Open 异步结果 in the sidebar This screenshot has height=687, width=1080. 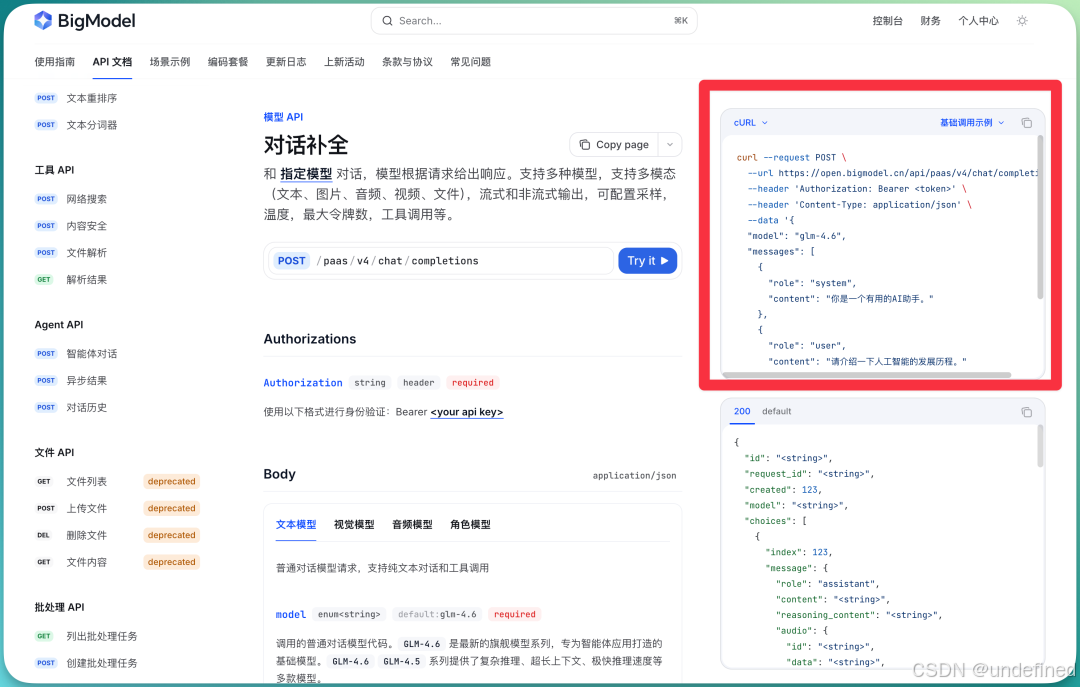[x=86, y=381]
